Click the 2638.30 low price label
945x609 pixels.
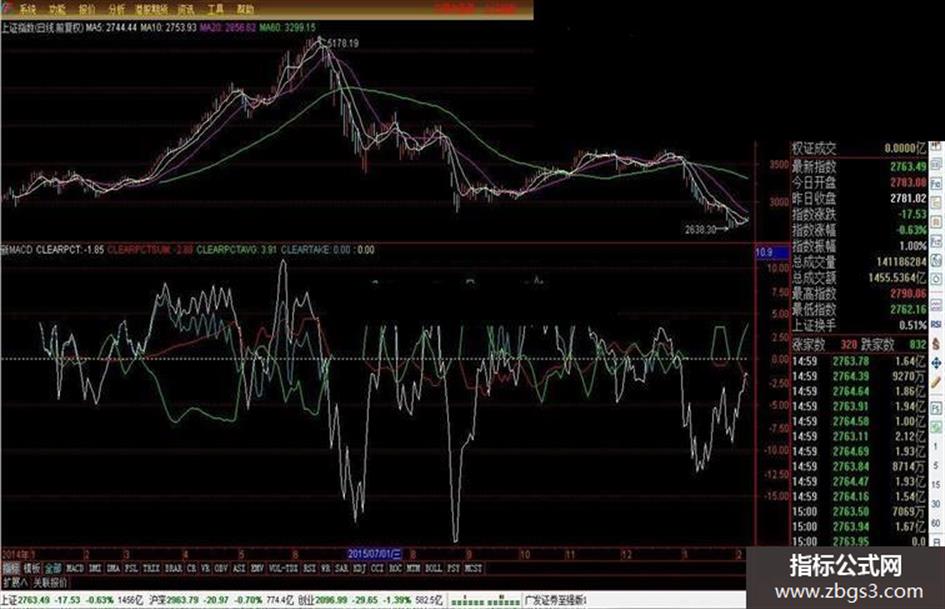[700, 230]
